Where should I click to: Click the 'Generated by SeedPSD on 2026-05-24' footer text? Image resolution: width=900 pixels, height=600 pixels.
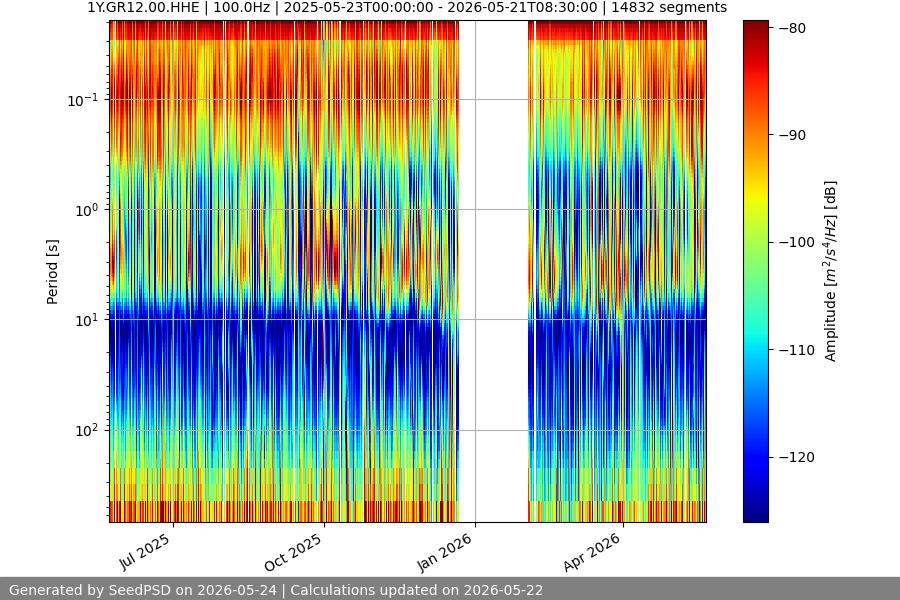[142, 590]
